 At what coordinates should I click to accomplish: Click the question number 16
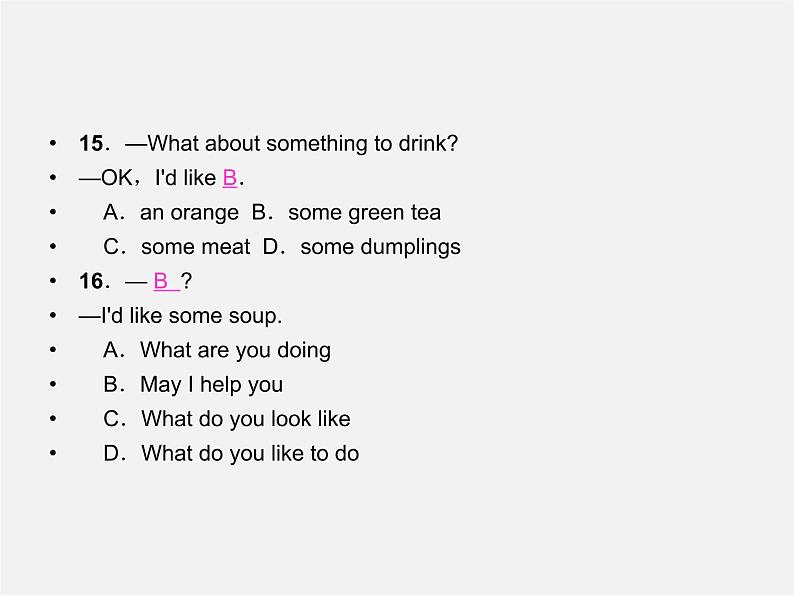point(91,282)
